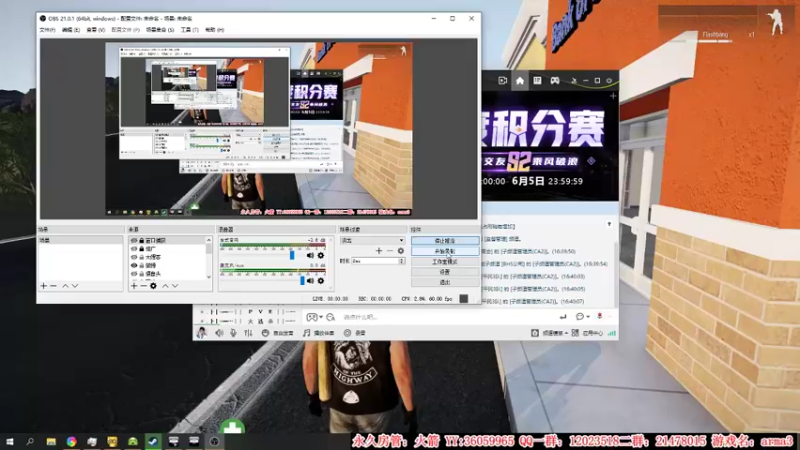Remove selected scene with minus icon
Image resolution: width=800 pixels, height=450 pixels.
click(x=54, y=286)
